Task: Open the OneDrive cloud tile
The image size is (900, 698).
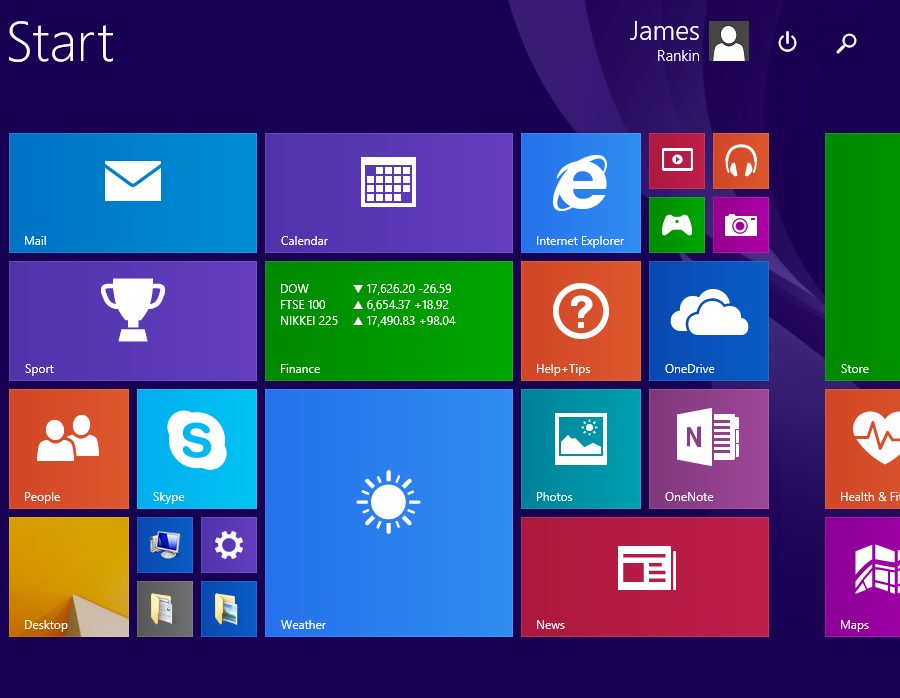Action: click(709, 321)
